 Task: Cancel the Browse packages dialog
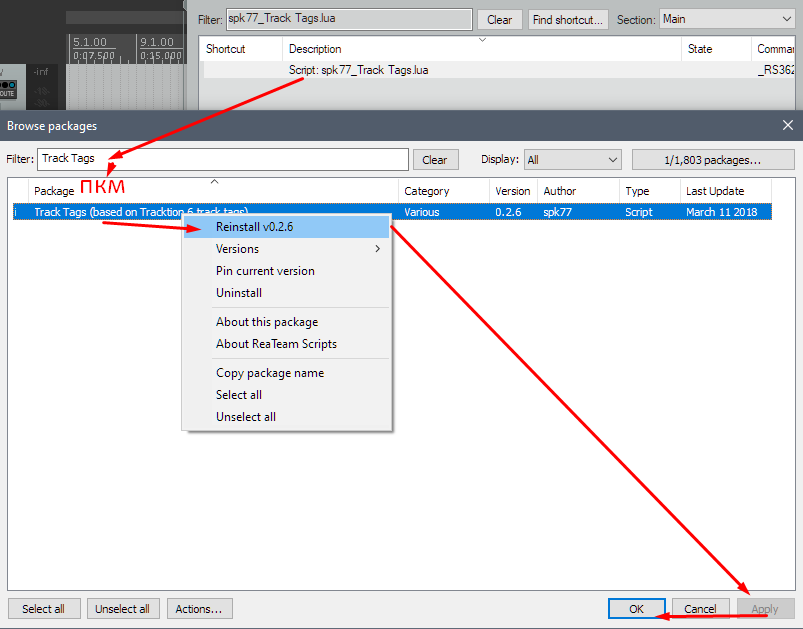701,609
